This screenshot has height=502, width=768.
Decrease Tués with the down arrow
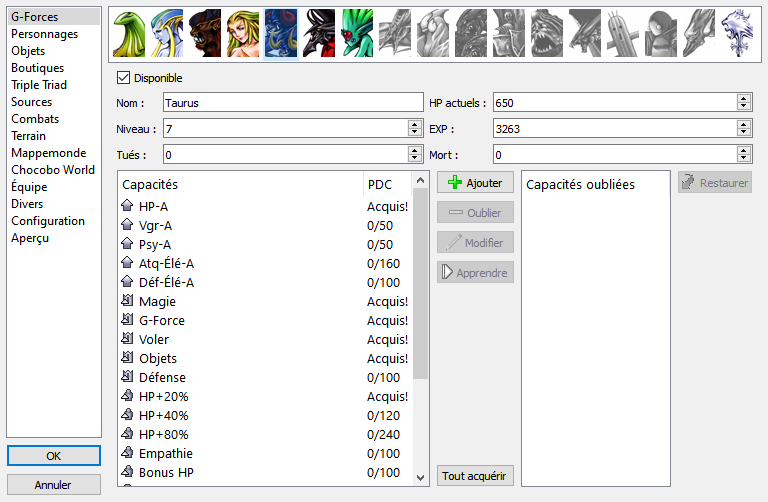pos(415,158)
